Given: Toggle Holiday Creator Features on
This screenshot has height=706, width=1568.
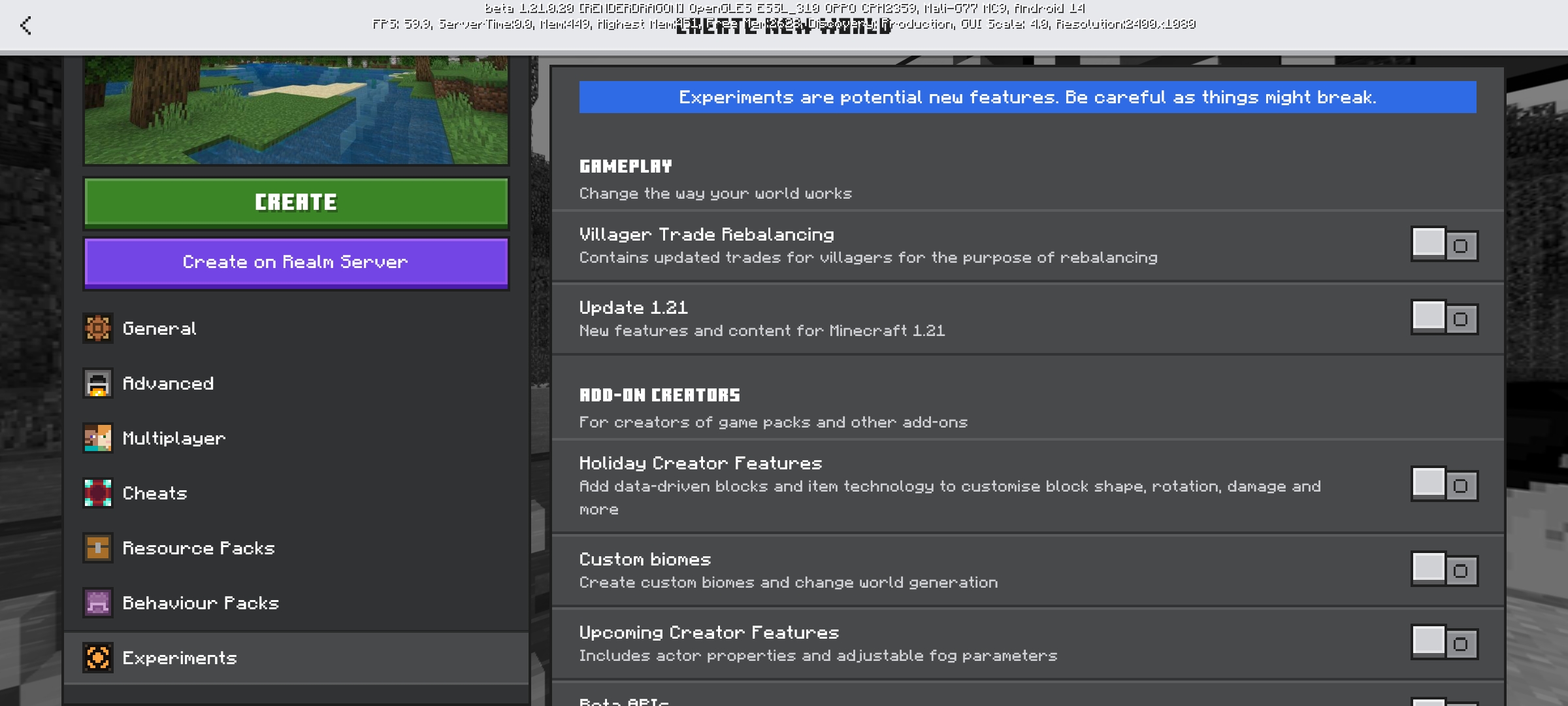Looking at the screenshot, I should pyautogui.click(x=1444, y=485).
